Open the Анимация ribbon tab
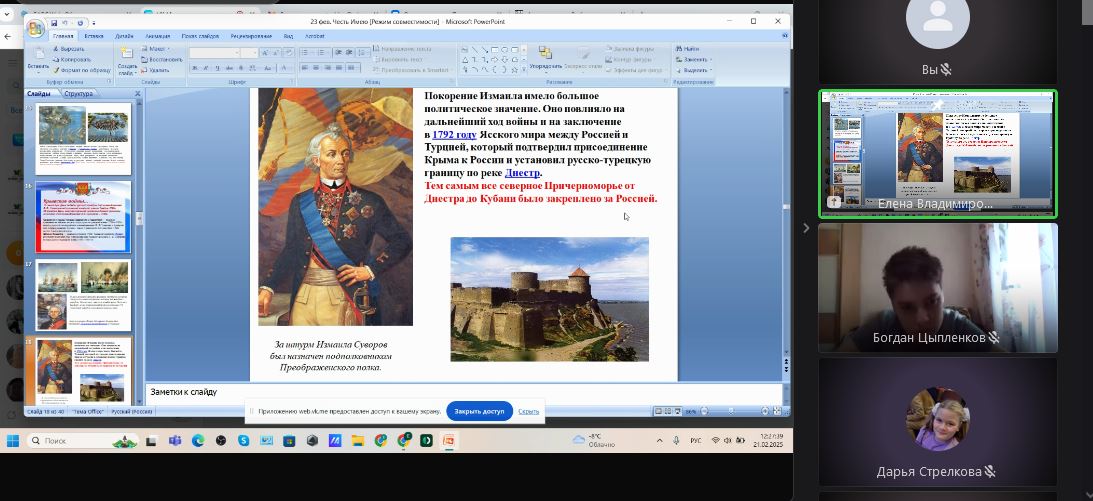The image size is (1093, 501). tap(158, 36)
